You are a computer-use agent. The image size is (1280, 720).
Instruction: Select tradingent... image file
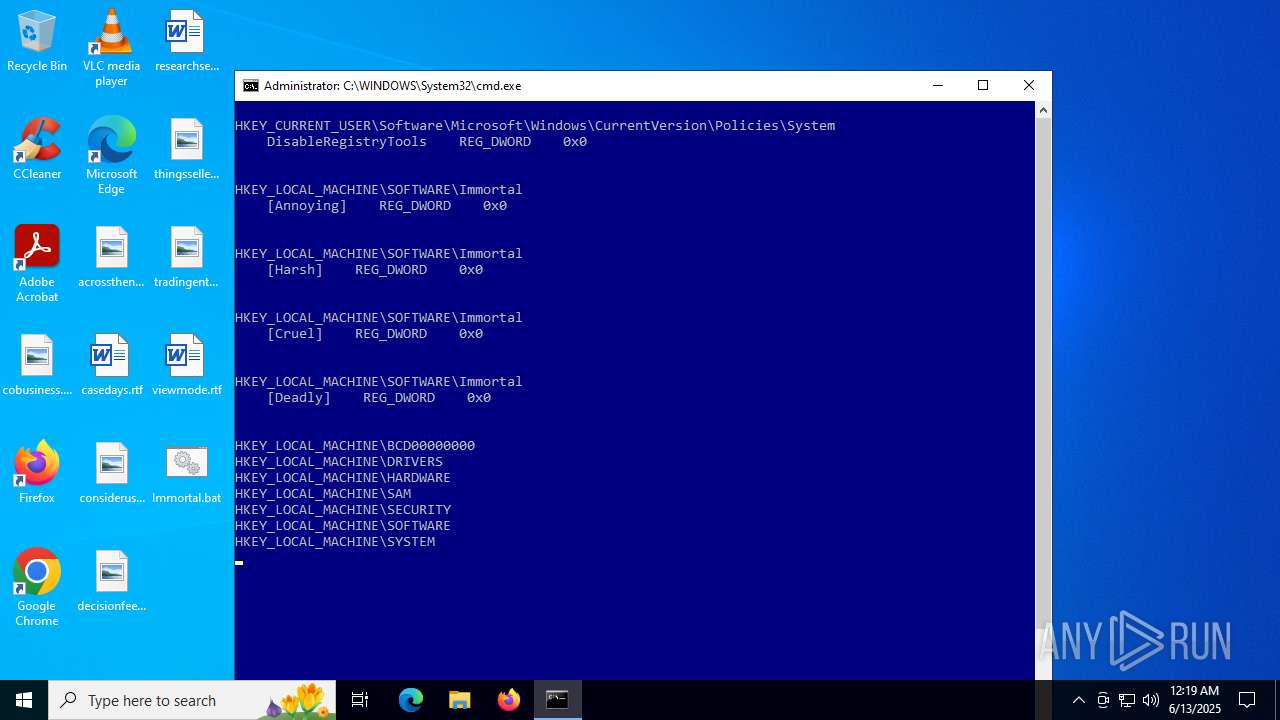[x=186, y=257]
